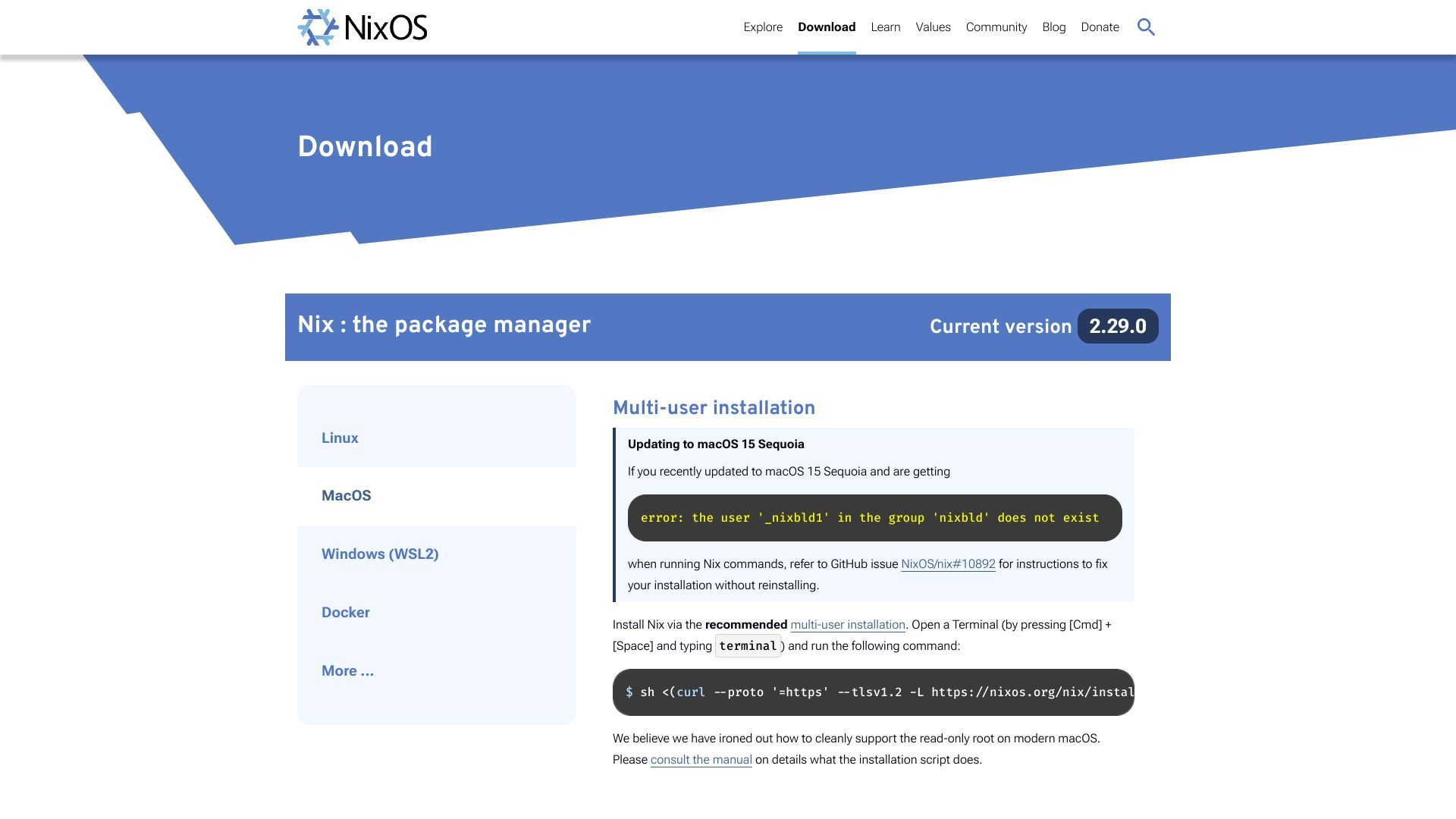
Task: Click the nixbld error message block
Action: 875,518
